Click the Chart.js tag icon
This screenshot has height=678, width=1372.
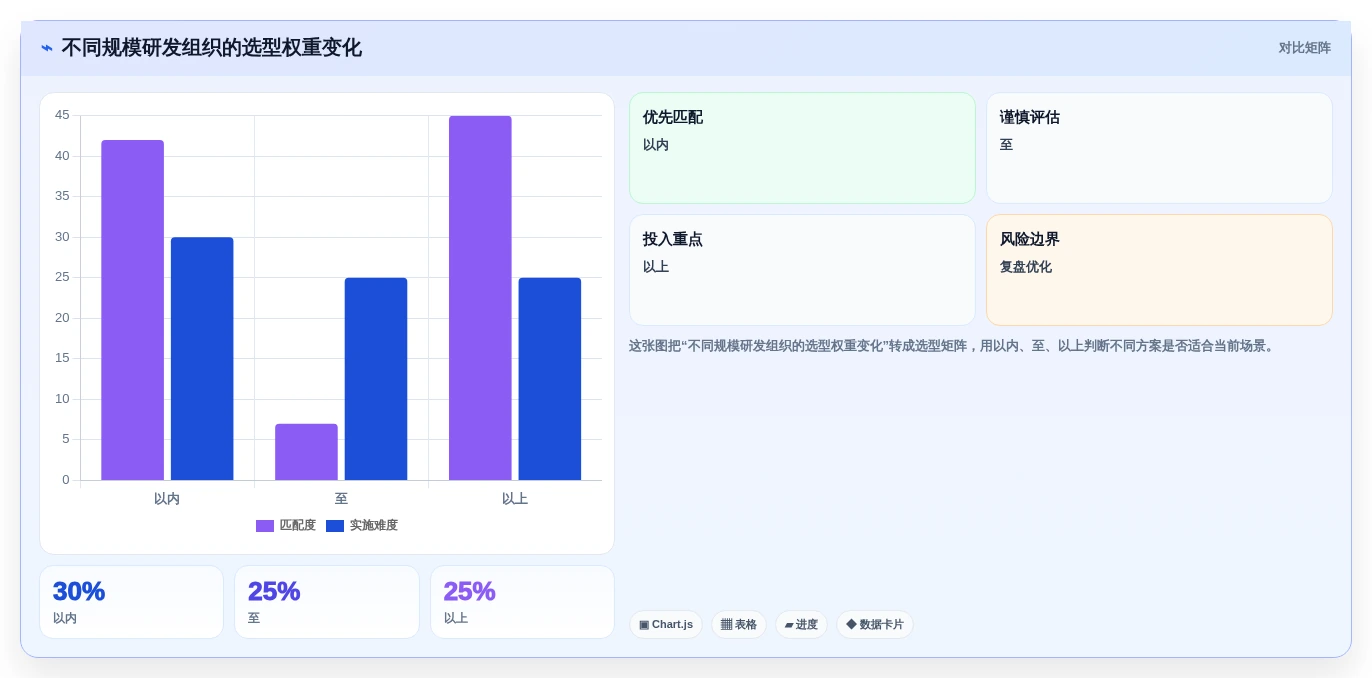[x=644, y=625]
